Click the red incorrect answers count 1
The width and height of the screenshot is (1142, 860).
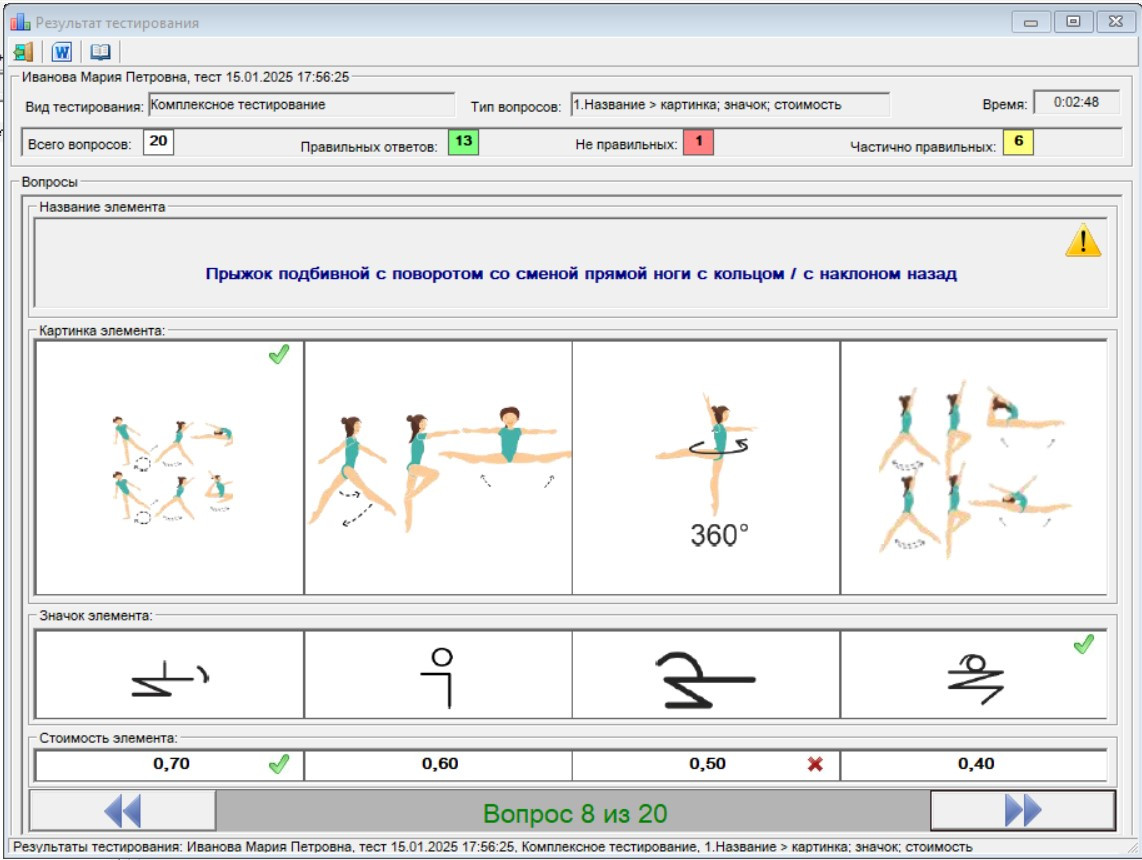coord(698,143)
